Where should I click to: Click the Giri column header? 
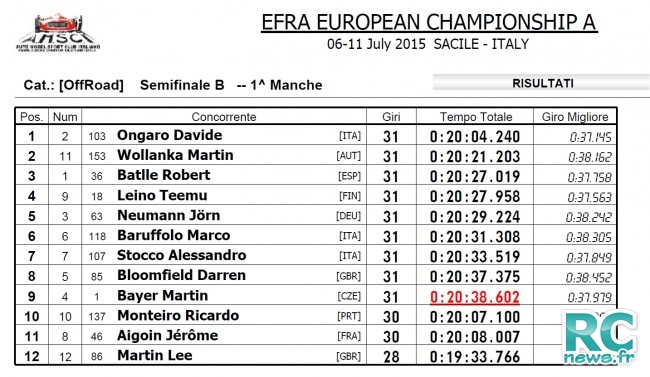pyautogui.click(x=391, y=117)
